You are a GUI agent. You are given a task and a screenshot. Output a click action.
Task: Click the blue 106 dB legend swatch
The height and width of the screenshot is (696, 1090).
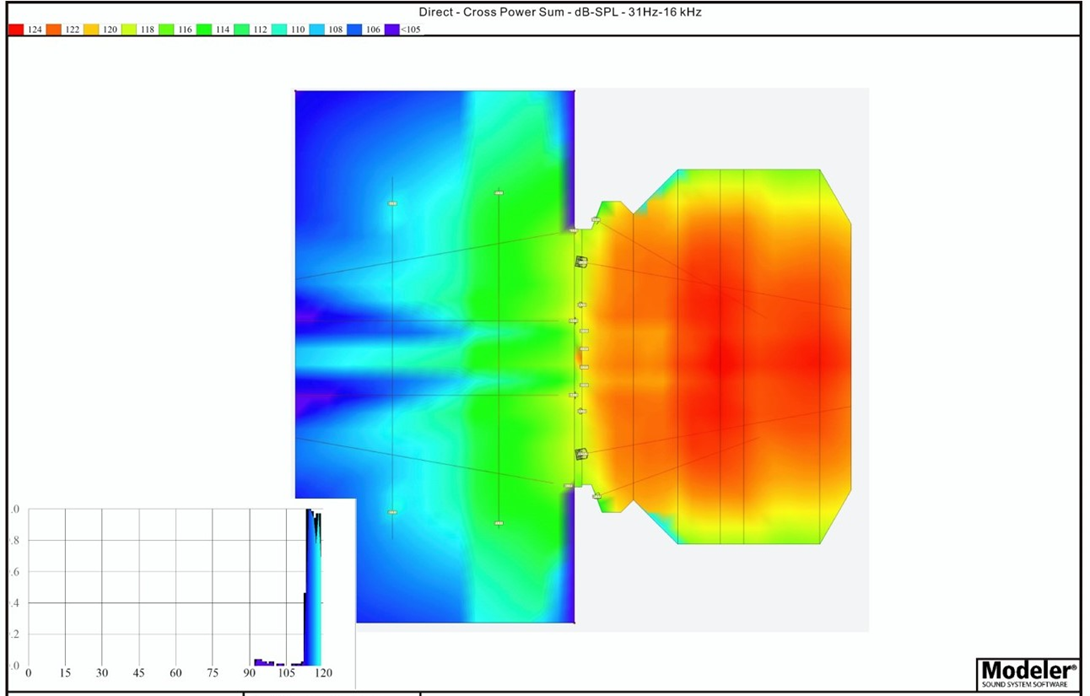click(355, 30)
